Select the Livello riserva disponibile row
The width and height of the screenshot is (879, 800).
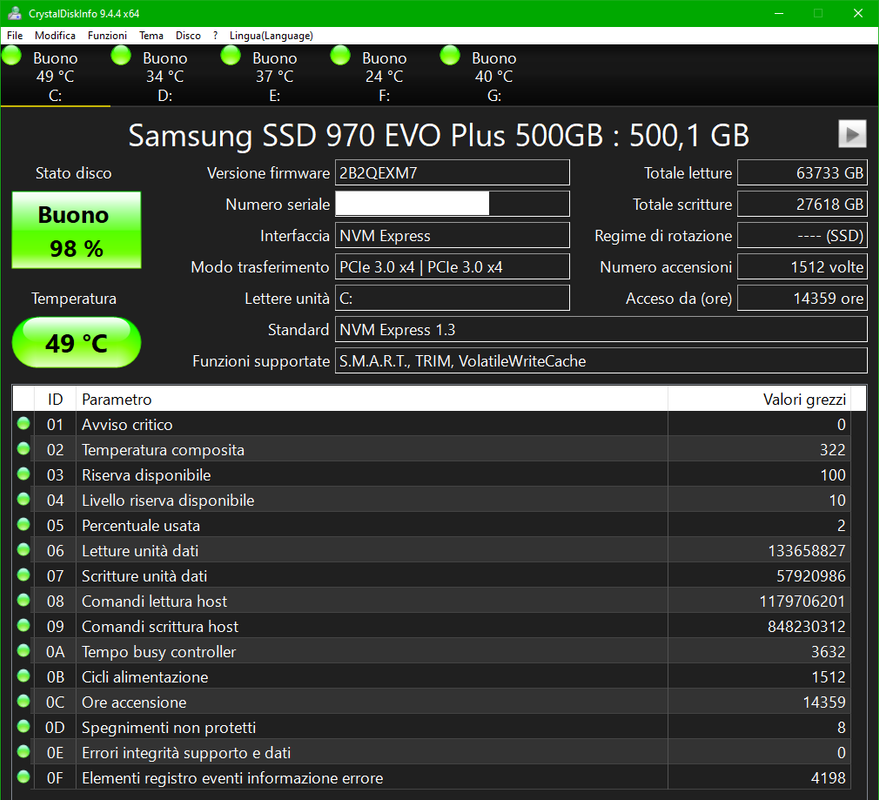431,500
